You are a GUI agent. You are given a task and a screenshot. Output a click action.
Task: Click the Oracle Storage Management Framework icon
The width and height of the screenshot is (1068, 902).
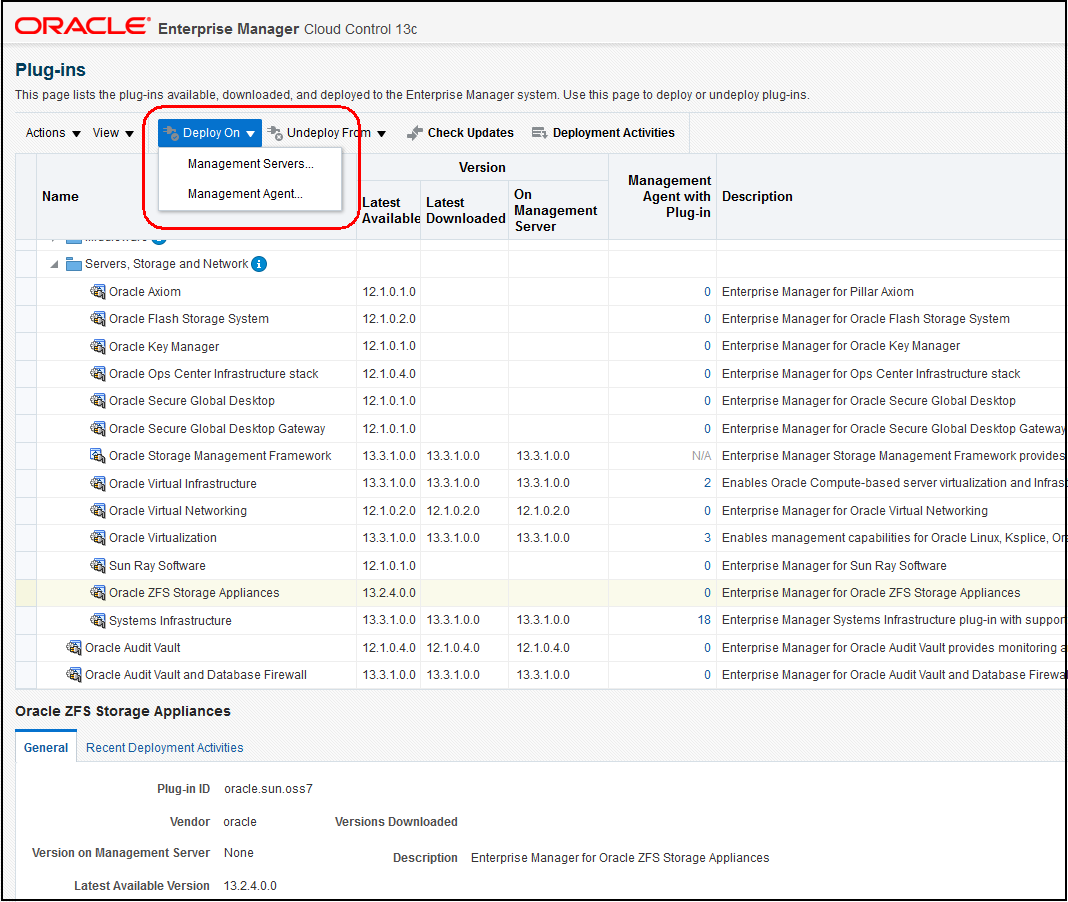click(x=98, y=456)
